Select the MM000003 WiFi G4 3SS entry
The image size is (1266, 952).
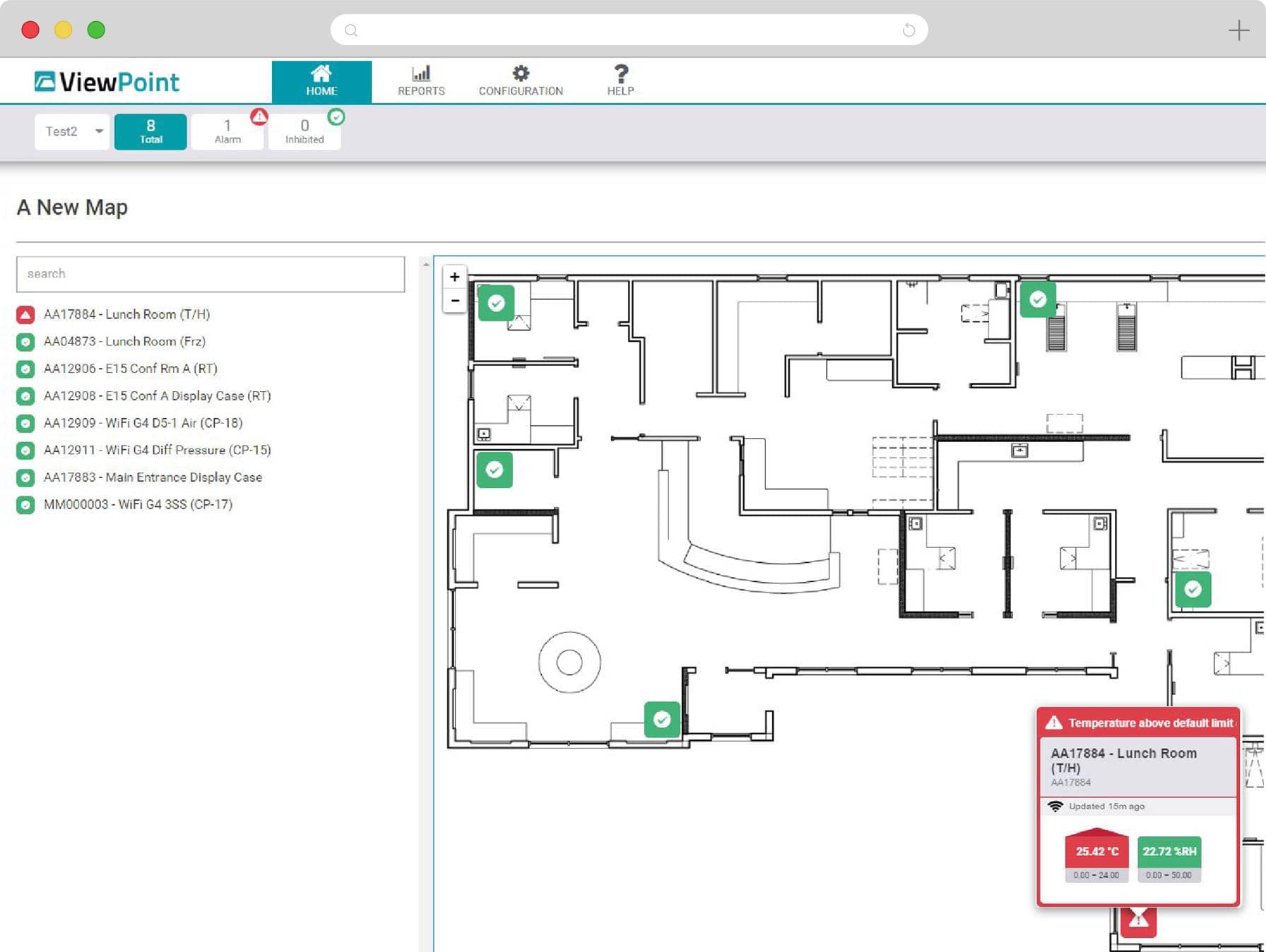pos(138,504)
